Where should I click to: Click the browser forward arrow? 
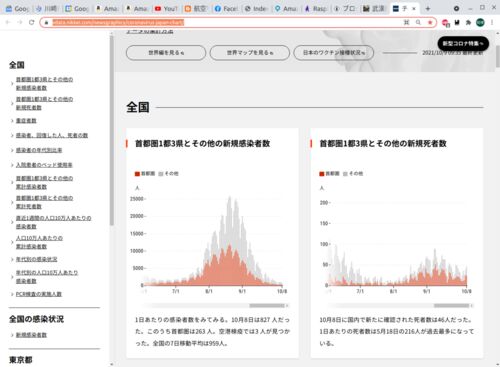click(20, 22)
